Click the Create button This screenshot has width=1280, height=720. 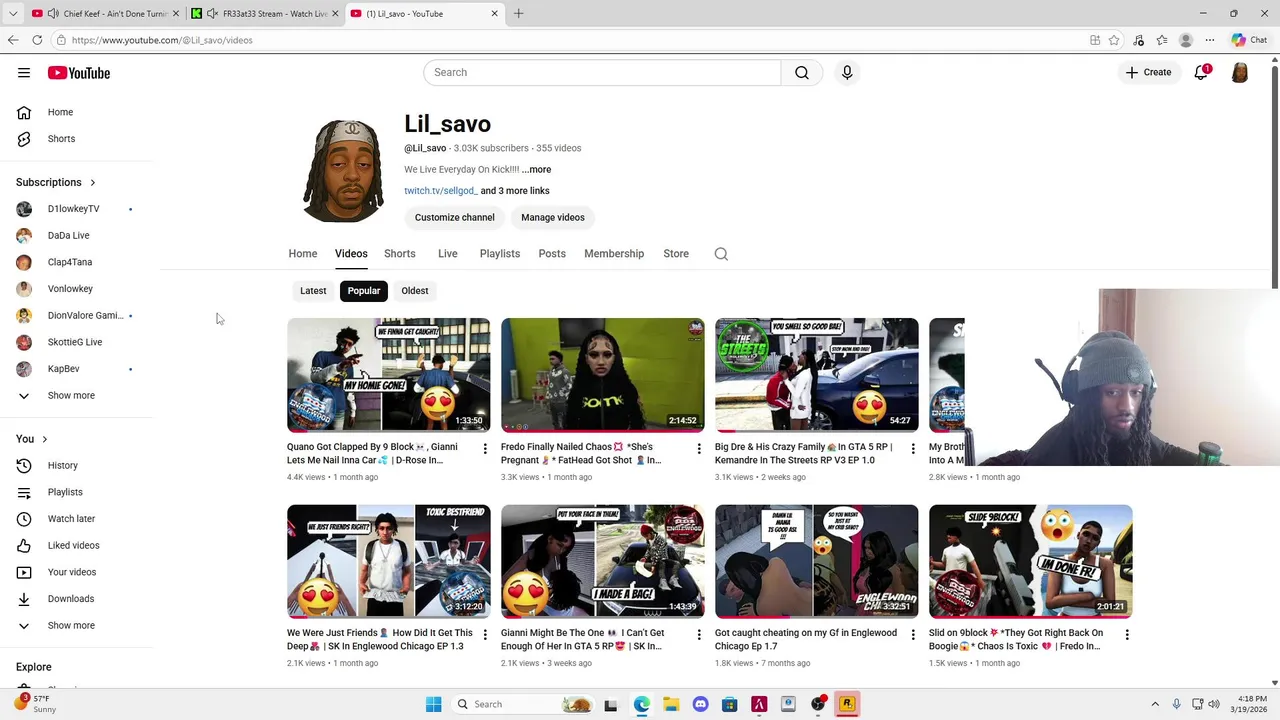[x=1148, y=72]
